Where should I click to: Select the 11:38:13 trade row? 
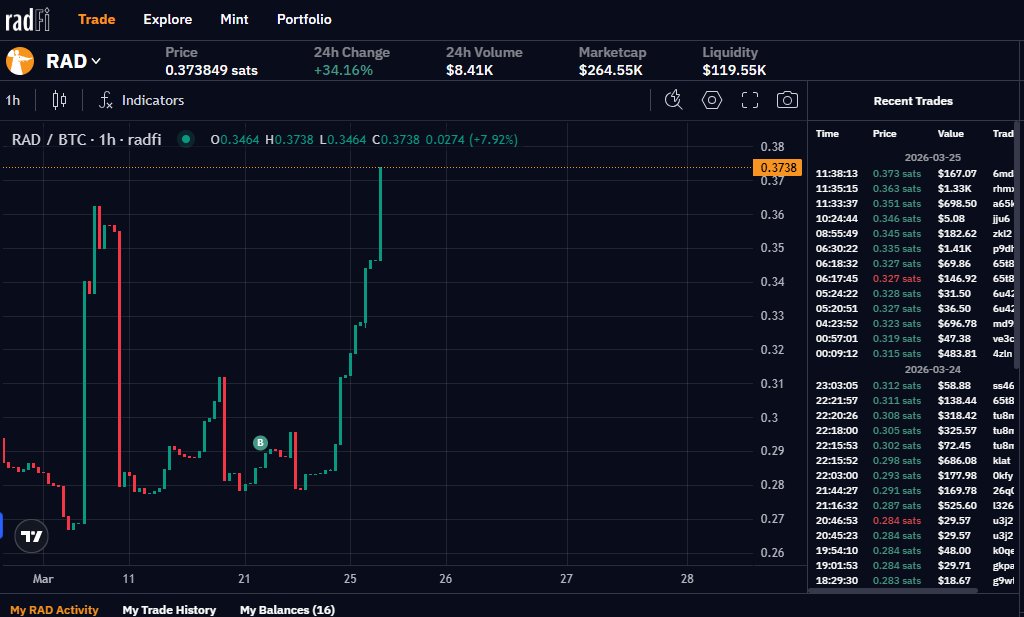(x=914, y=174)
